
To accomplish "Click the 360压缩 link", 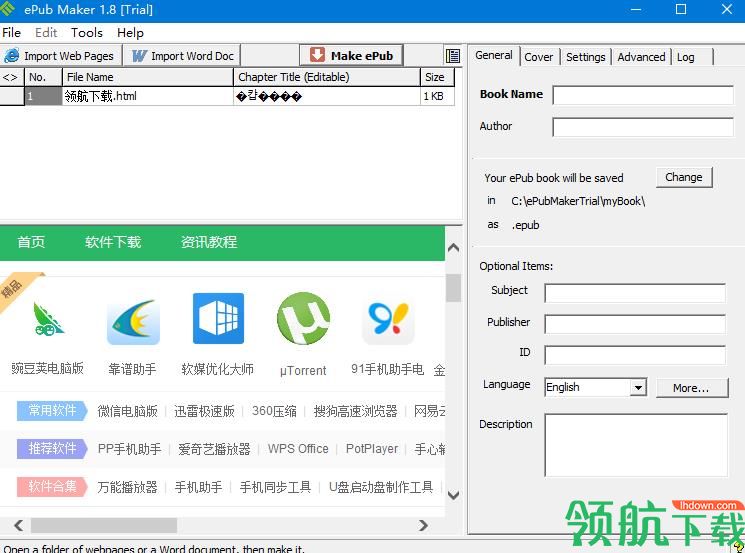I will 274,411.
